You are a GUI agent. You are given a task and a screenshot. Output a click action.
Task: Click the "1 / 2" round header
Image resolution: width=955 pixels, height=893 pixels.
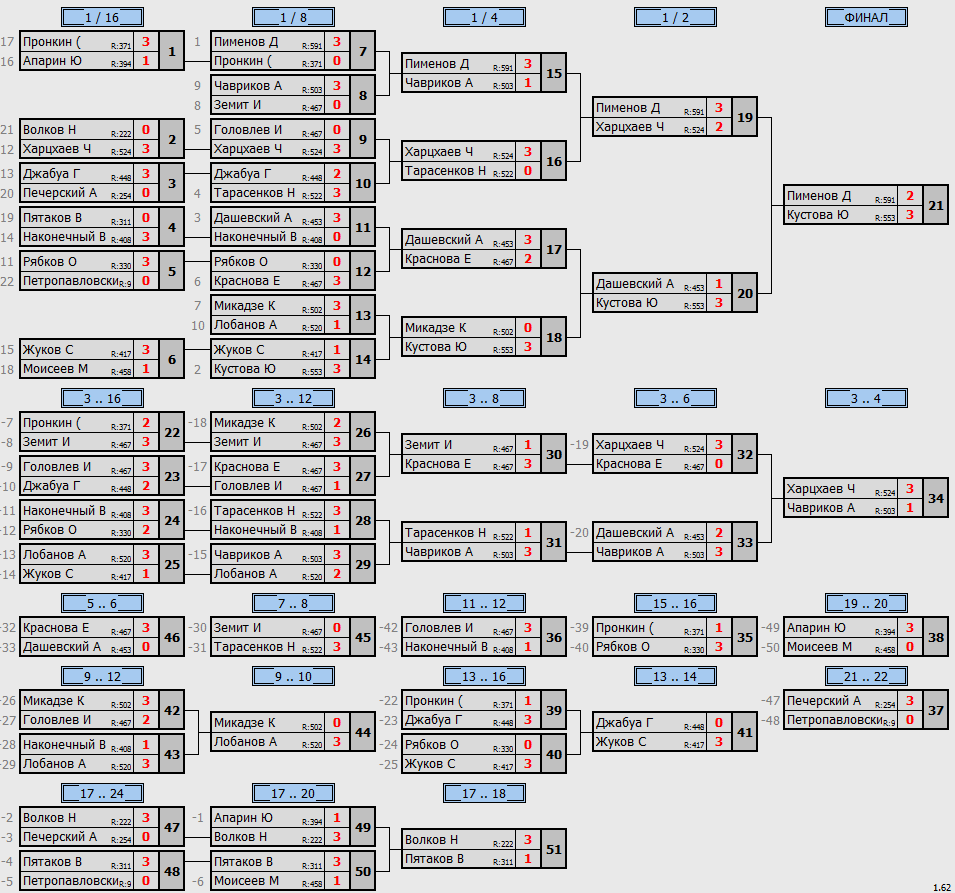675,17
